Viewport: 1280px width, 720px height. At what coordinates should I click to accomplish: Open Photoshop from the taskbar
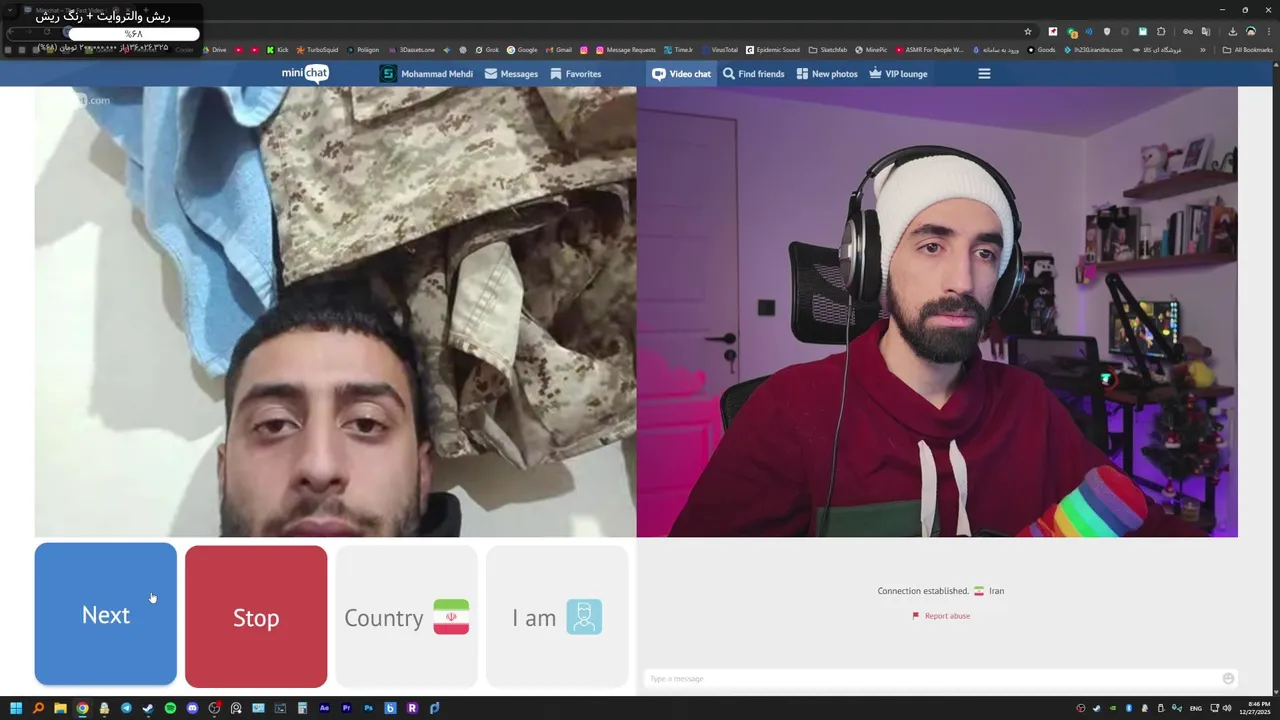[x=368, y=708]
